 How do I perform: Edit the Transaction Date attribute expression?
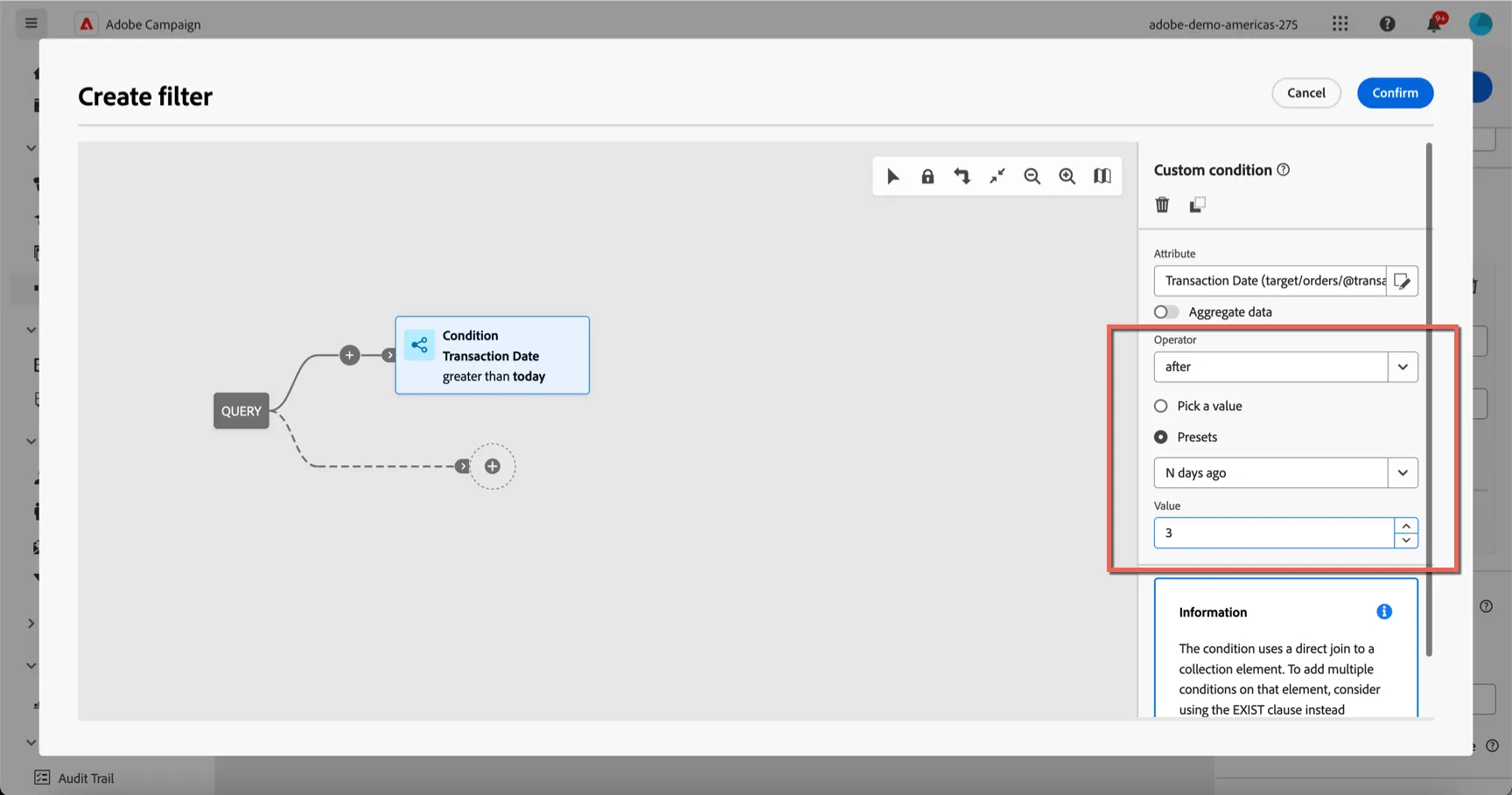pos(1402,281)
